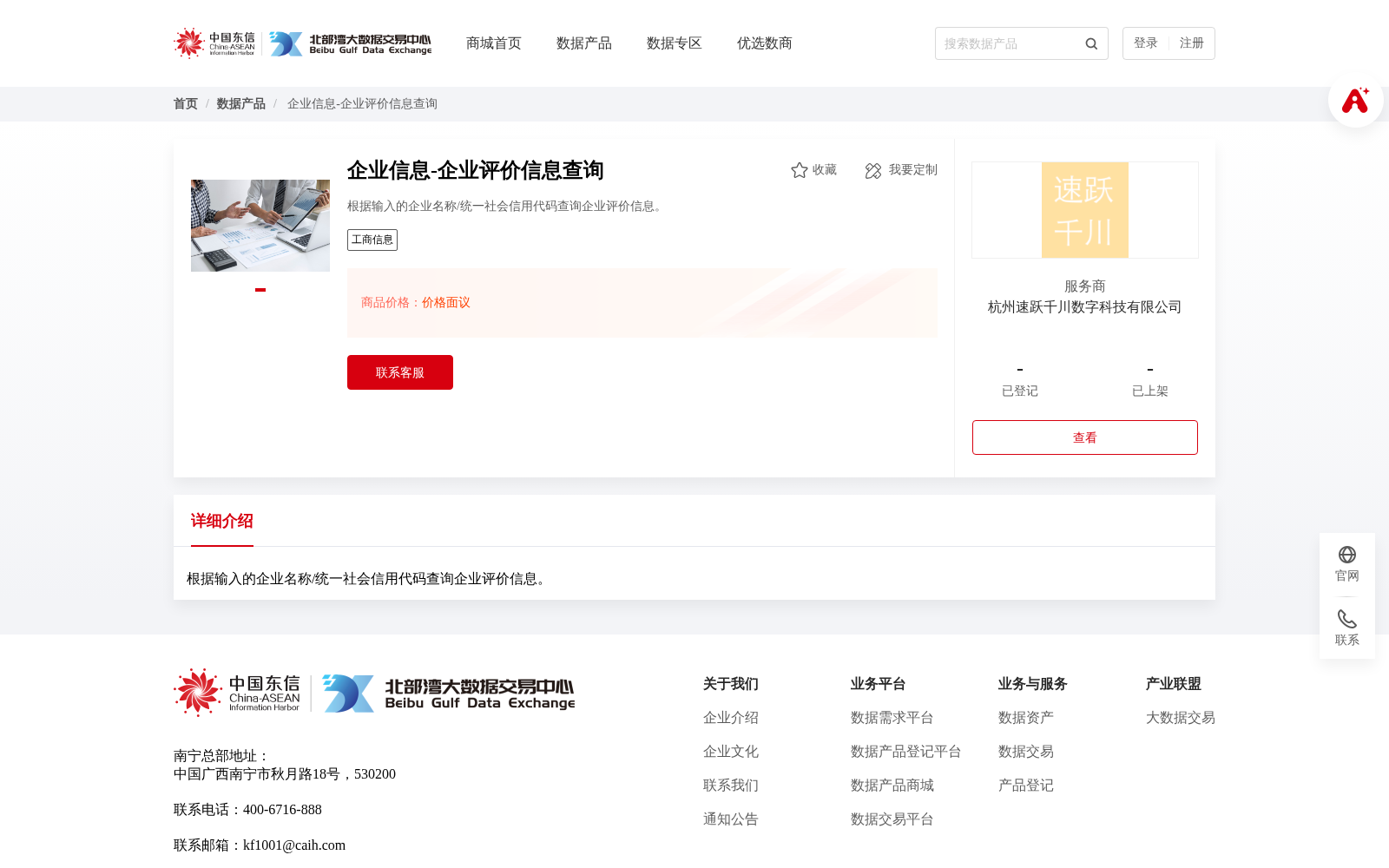Screen dimensions: 1389x868
Task: Click the 官网 globe icon
Action: (1347, 555)
